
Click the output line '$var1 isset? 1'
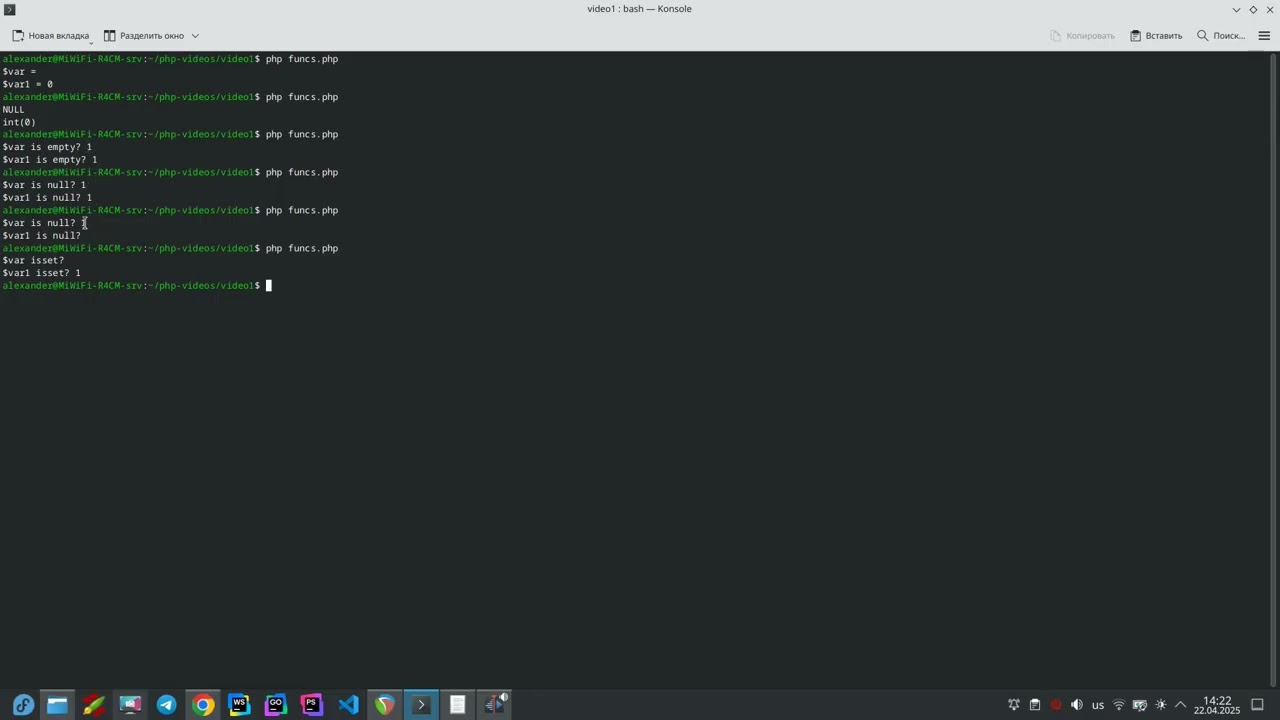(x=42, y=273)
